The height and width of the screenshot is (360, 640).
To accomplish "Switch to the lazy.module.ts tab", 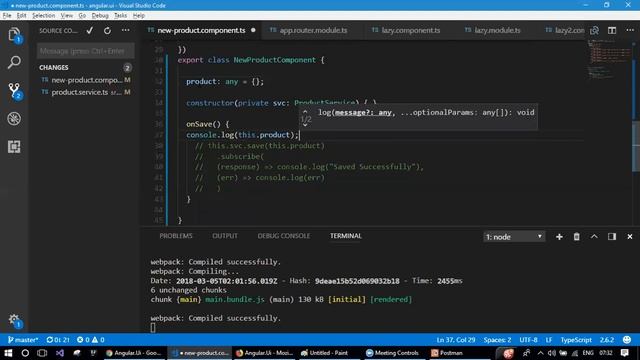I will coord(497,31).
